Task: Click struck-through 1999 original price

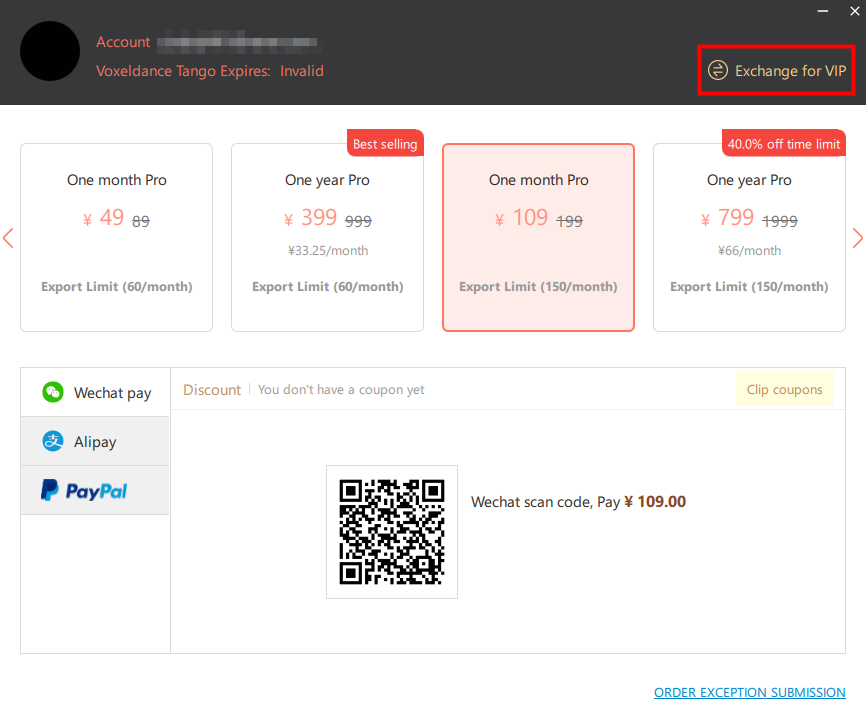Action: tap(780, 221)
